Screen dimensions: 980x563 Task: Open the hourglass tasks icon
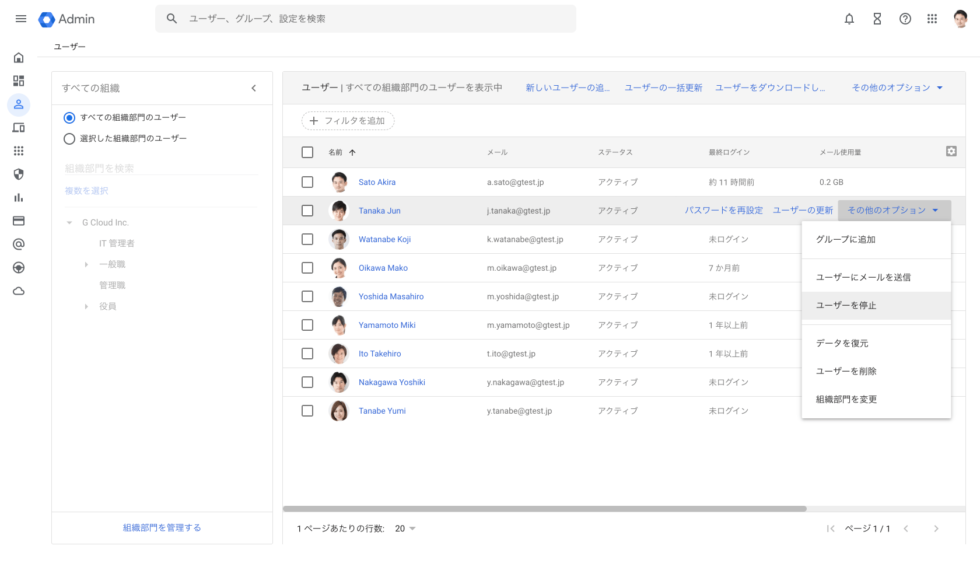pos(877,19)
